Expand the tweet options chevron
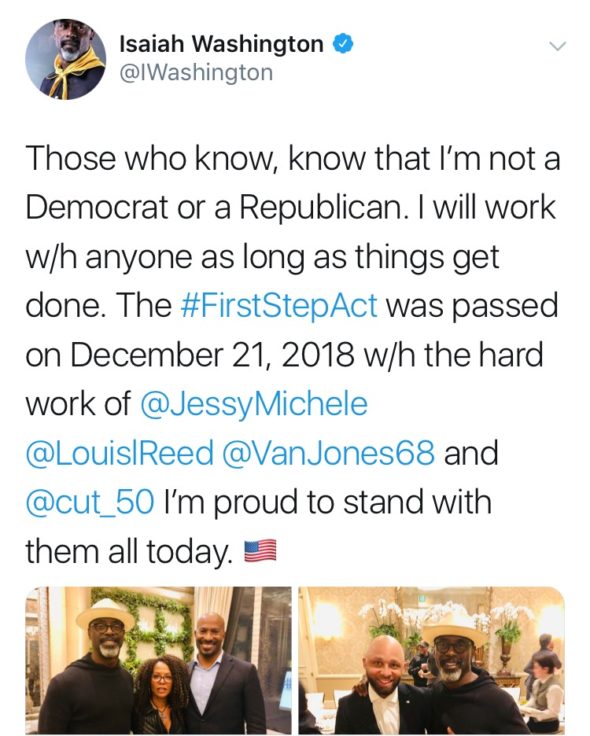Viewport: 590px width, 736px height. click(x=558, y=46)
